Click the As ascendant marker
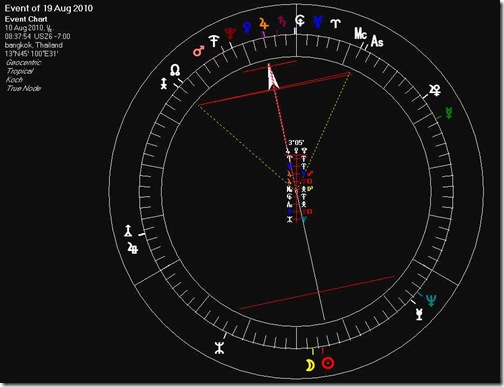This screenshot has height=387, width=504. pyautogui.click(x=377, y=41)
